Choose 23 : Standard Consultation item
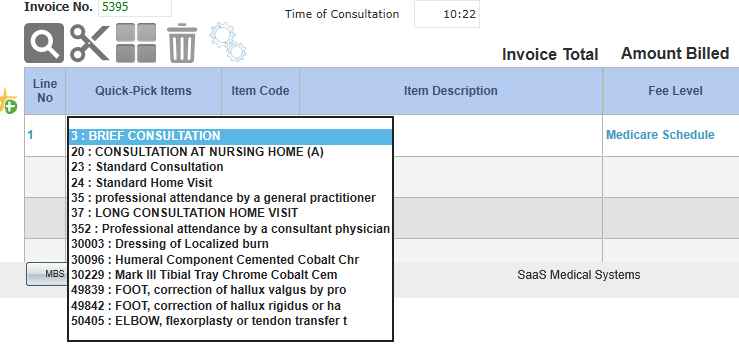Viewport: 739px width, 361px height. tap(147, 167)
